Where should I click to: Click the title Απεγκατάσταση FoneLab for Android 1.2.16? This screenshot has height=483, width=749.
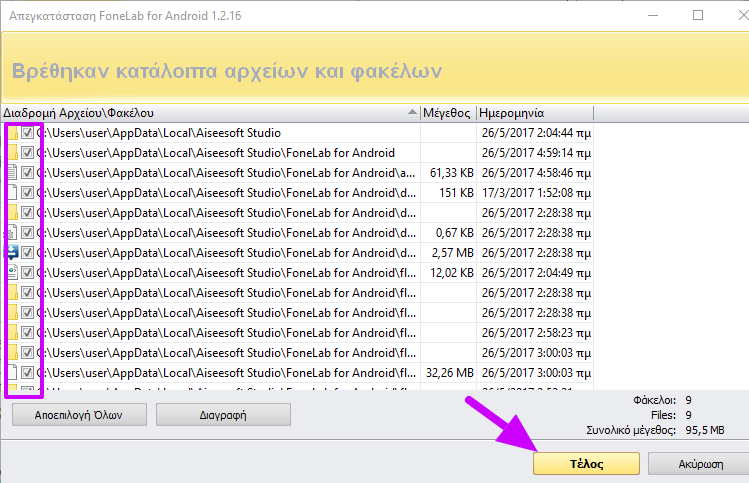pos(125,16)
